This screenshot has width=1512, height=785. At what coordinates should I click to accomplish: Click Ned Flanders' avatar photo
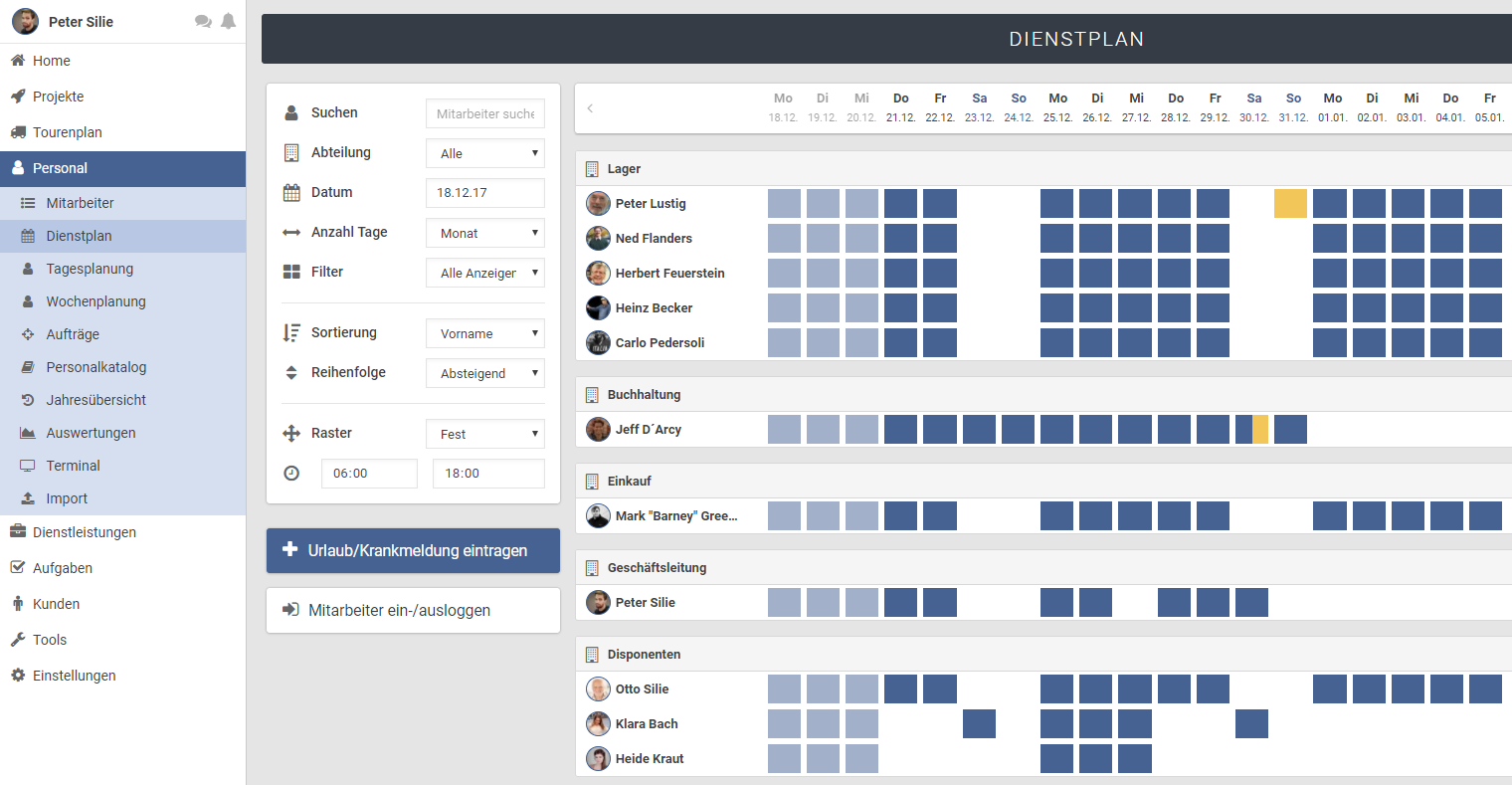click(x=598, y=238)
